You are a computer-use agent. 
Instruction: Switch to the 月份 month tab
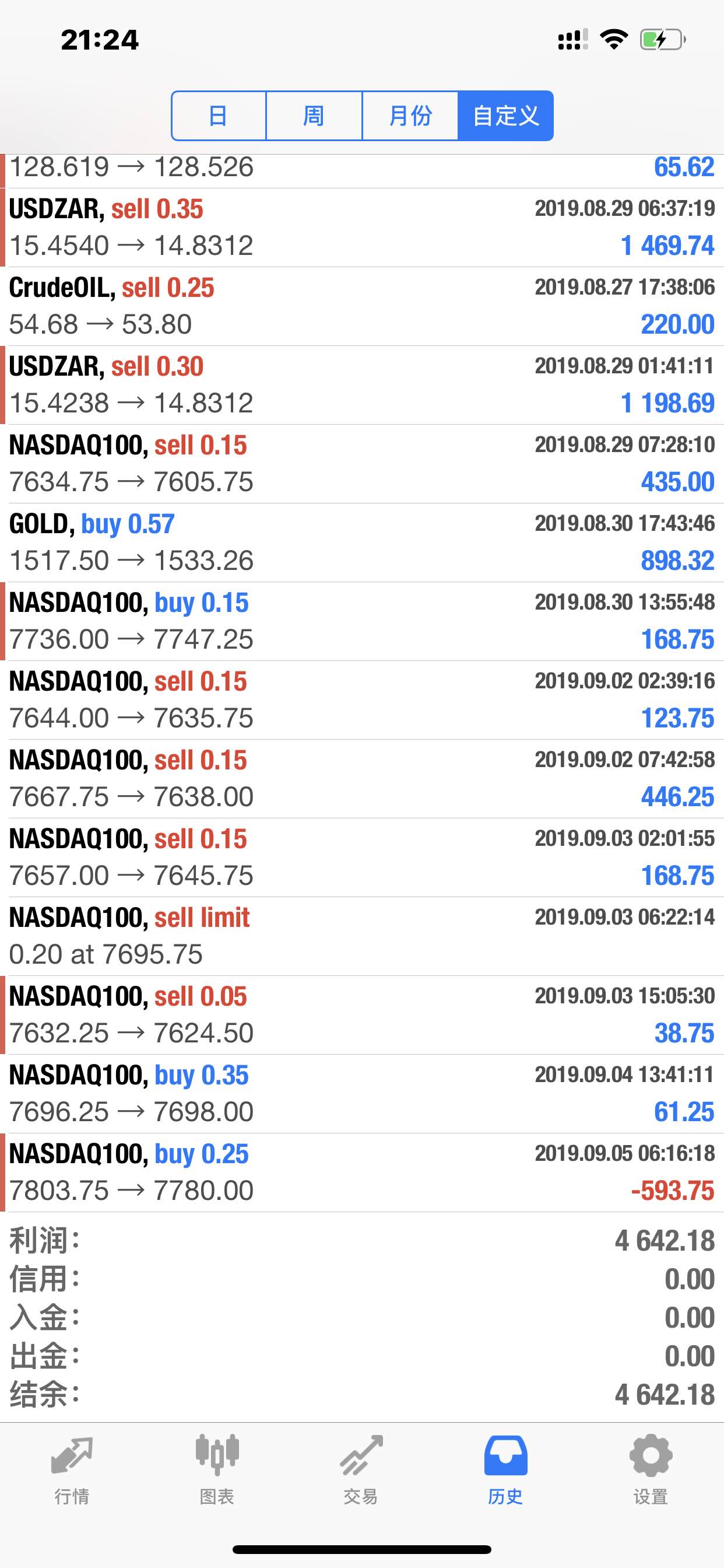410,116
